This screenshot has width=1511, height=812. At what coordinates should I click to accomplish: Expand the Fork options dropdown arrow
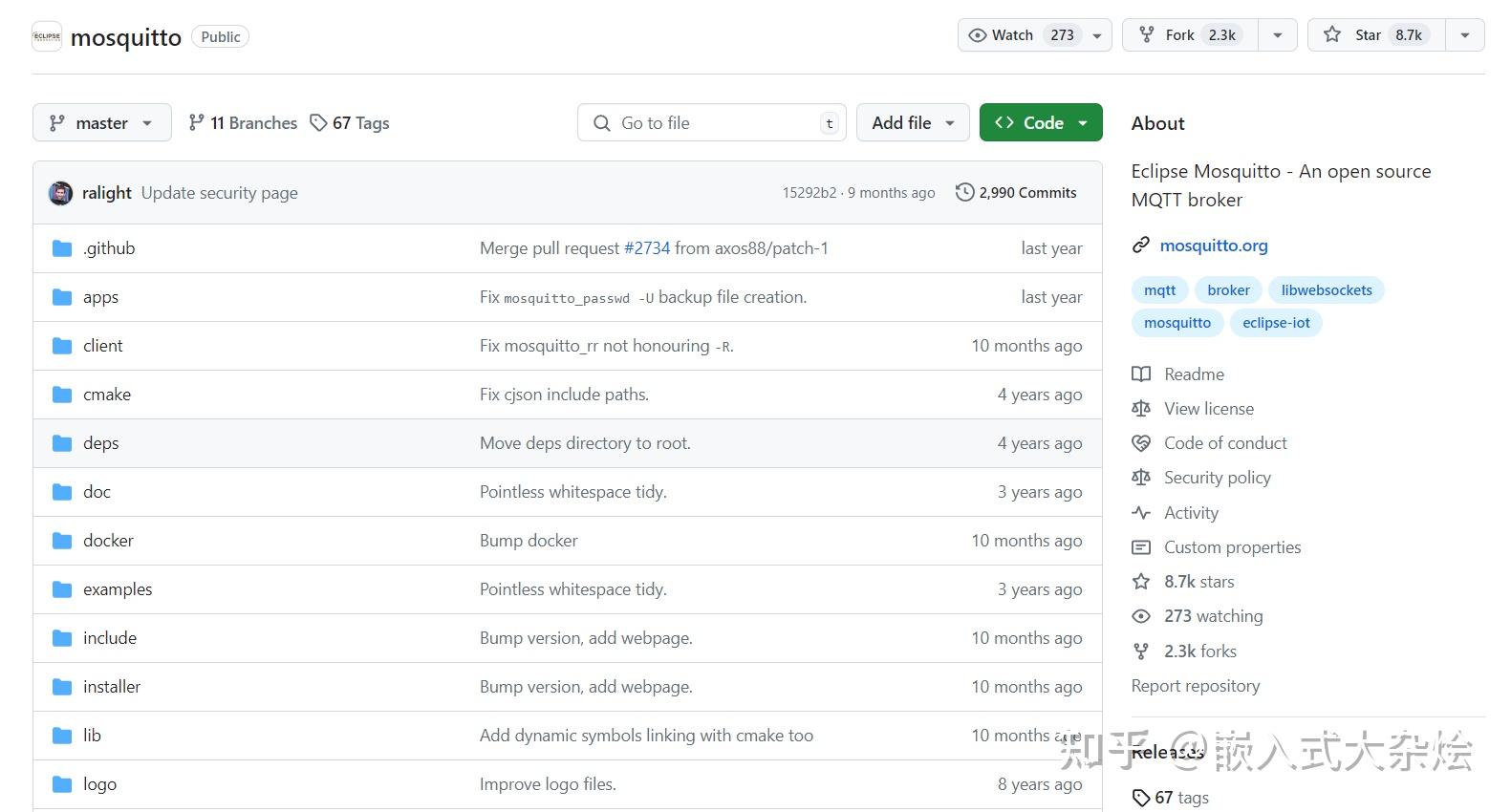coord(1277,35)
